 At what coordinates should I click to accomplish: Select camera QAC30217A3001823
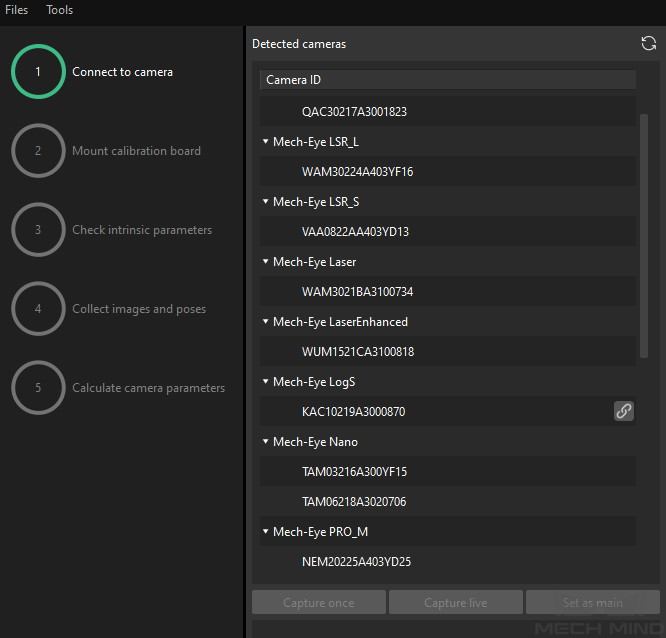[448, 111]
